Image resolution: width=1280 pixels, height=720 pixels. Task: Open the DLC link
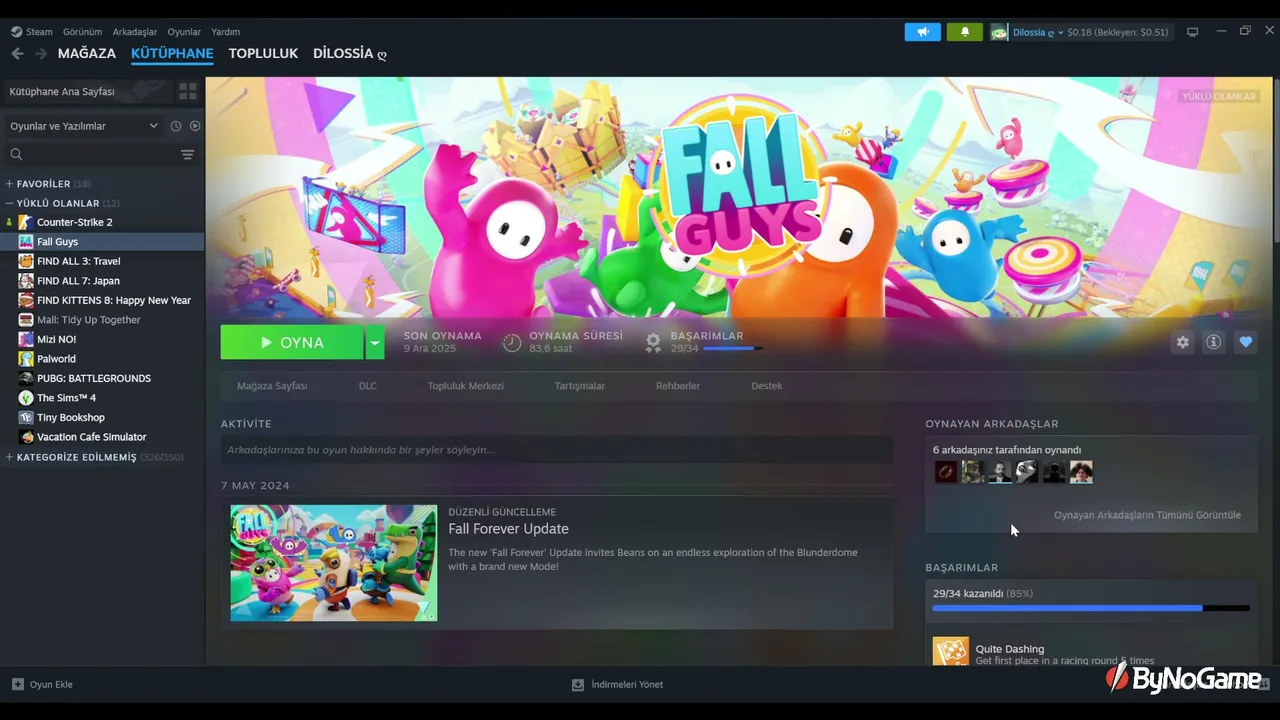[x=368, y=386]
